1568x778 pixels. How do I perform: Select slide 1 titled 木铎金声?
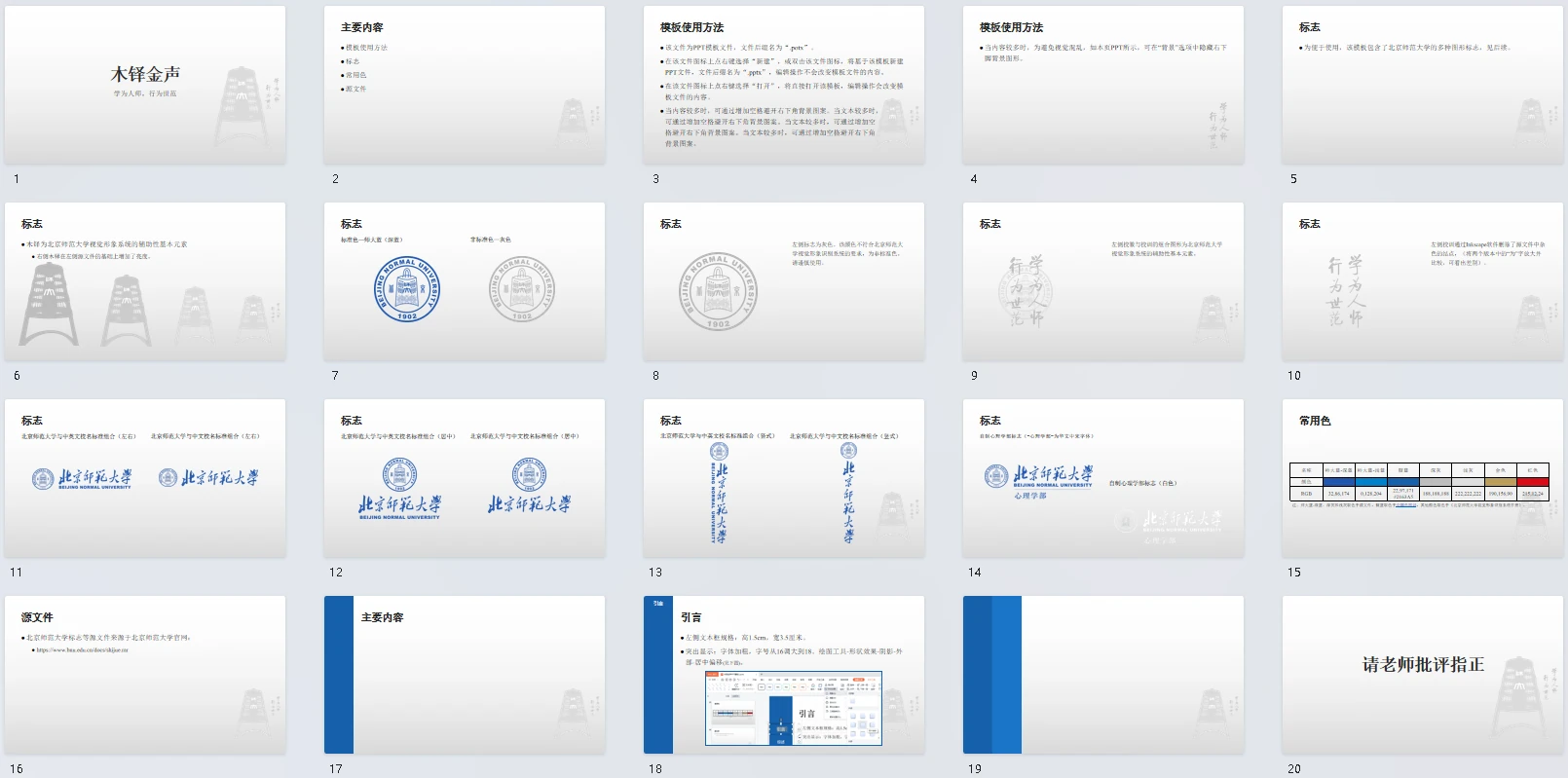145,86
